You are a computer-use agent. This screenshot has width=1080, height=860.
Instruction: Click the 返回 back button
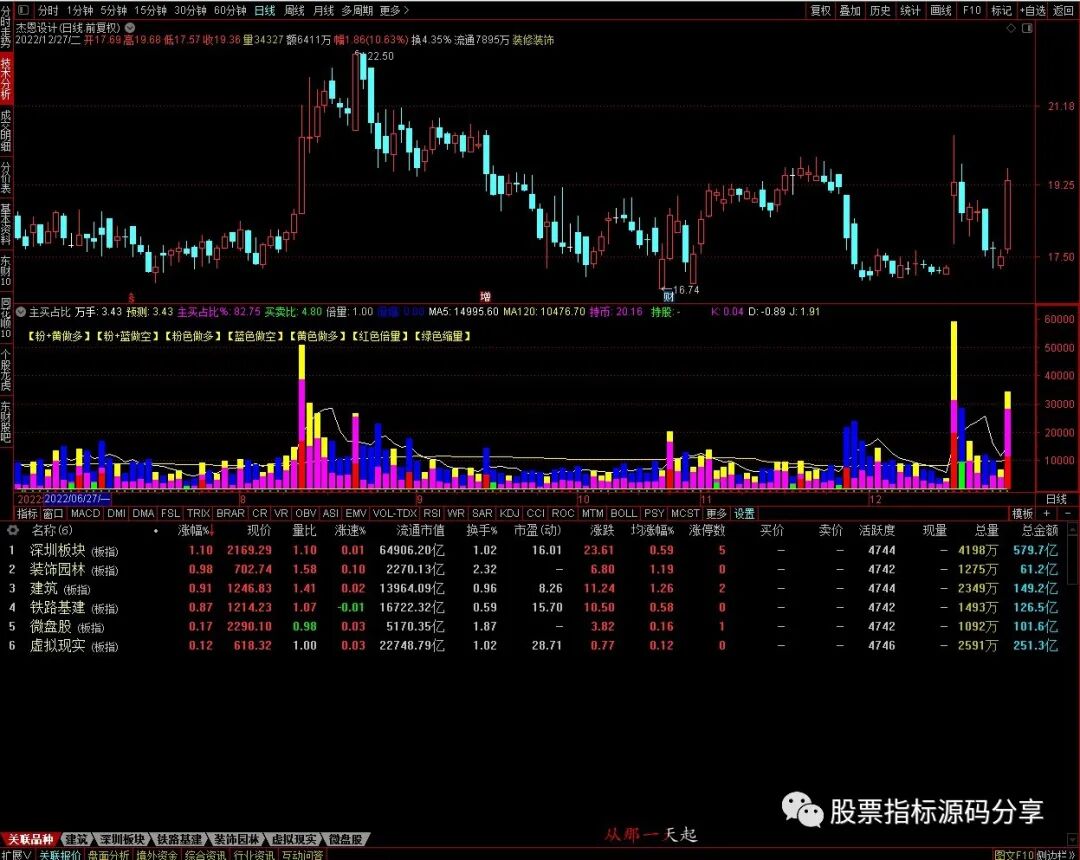pos(1063,10)
